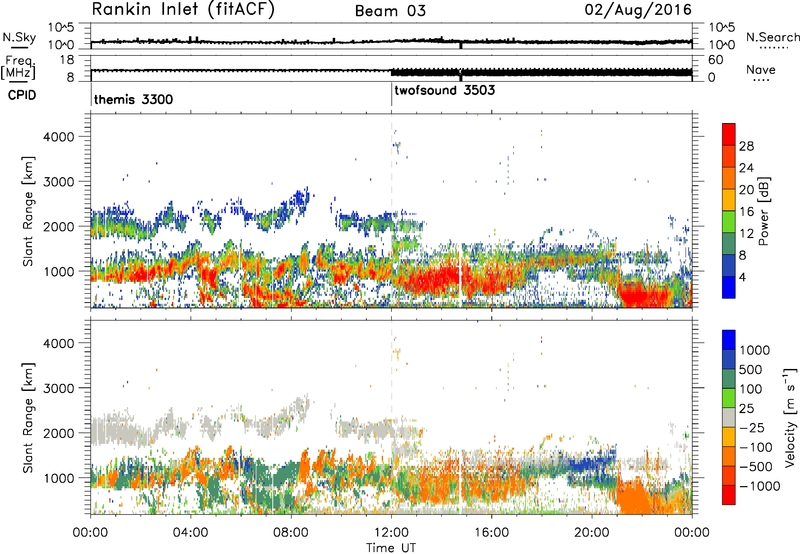Viewport: 800px width, 554px height.
Task: Click the '1000' tick on Velocity colorbar
Action: [754, 350]
